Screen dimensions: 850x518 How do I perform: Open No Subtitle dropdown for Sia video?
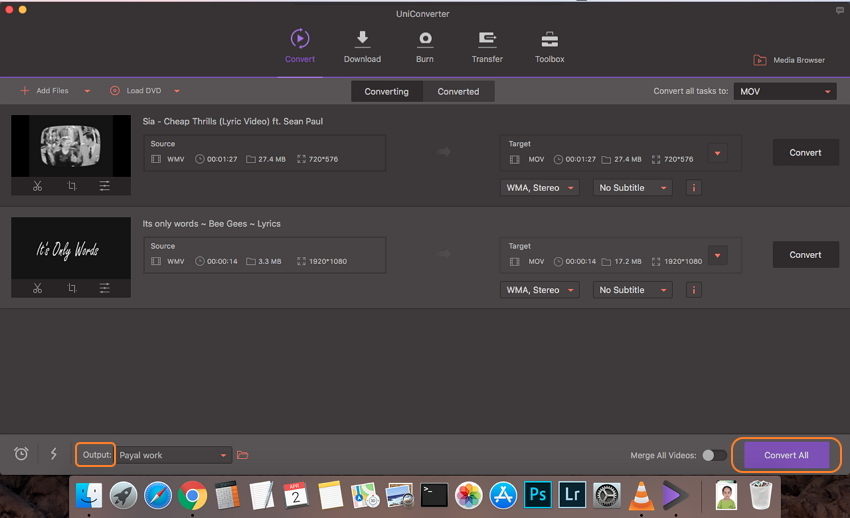point(633,187)
